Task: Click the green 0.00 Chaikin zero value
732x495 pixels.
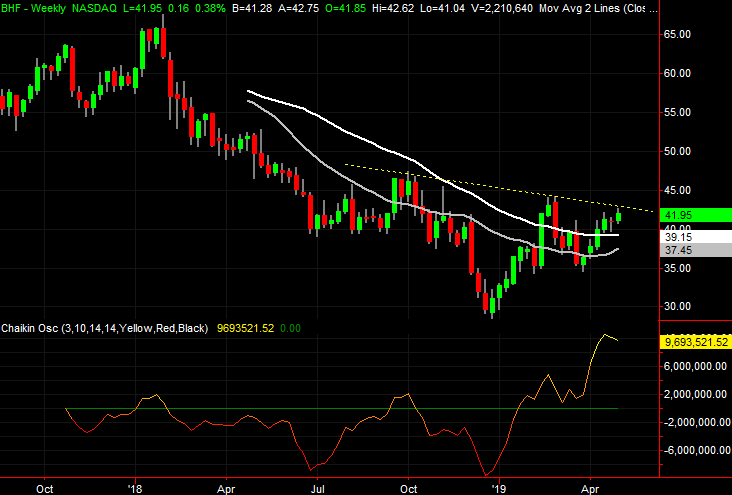Action: (x=290, y=328)
